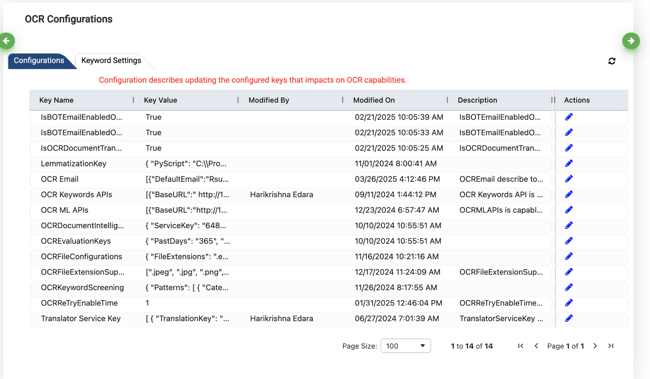Sort by the Modified On column
Viewport: 650px width, 379px height.
[x=374, y=100]
